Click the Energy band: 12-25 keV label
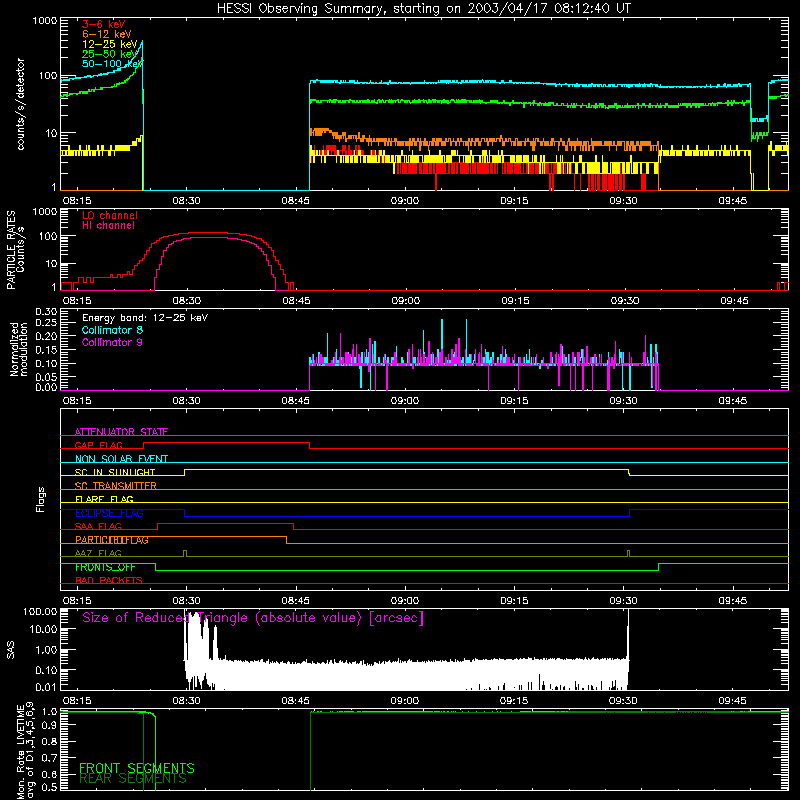 point(145,318)
